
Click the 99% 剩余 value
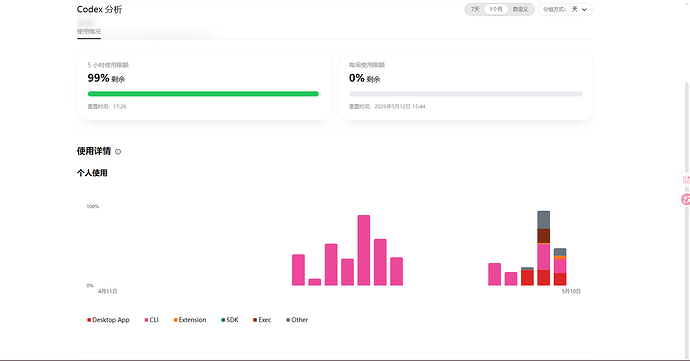(106, 78)
